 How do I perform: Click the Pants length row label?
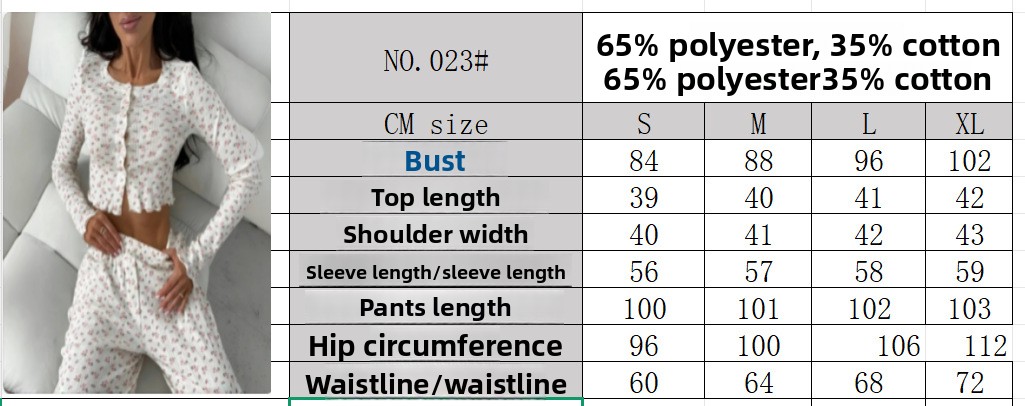click(435, 308)
